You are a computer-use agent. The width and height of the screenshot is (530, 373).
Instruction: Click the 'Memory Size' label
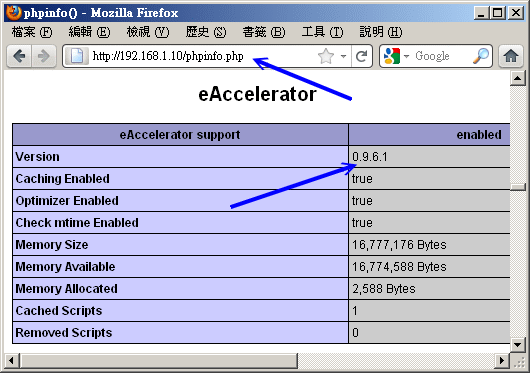[52, 245]
